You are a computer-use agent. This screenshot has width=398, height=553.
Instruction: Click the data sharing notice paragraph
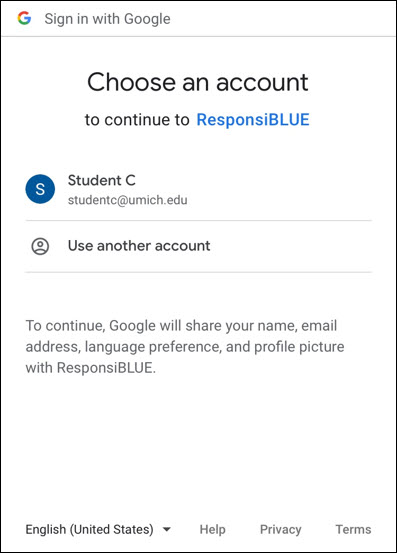pyautogui.click(x=185, y=346)
